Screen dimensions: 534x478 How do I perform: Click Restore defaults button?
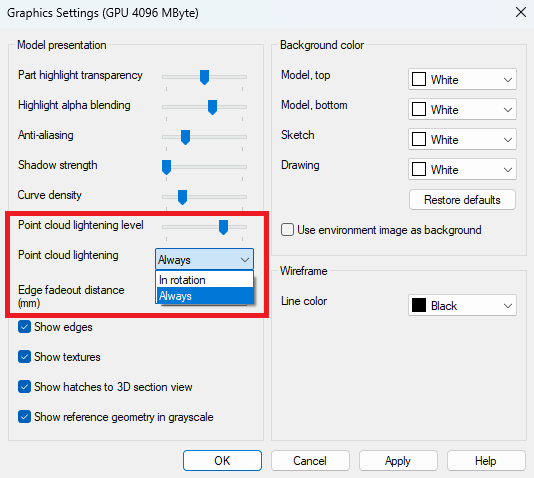coord(462,200)
